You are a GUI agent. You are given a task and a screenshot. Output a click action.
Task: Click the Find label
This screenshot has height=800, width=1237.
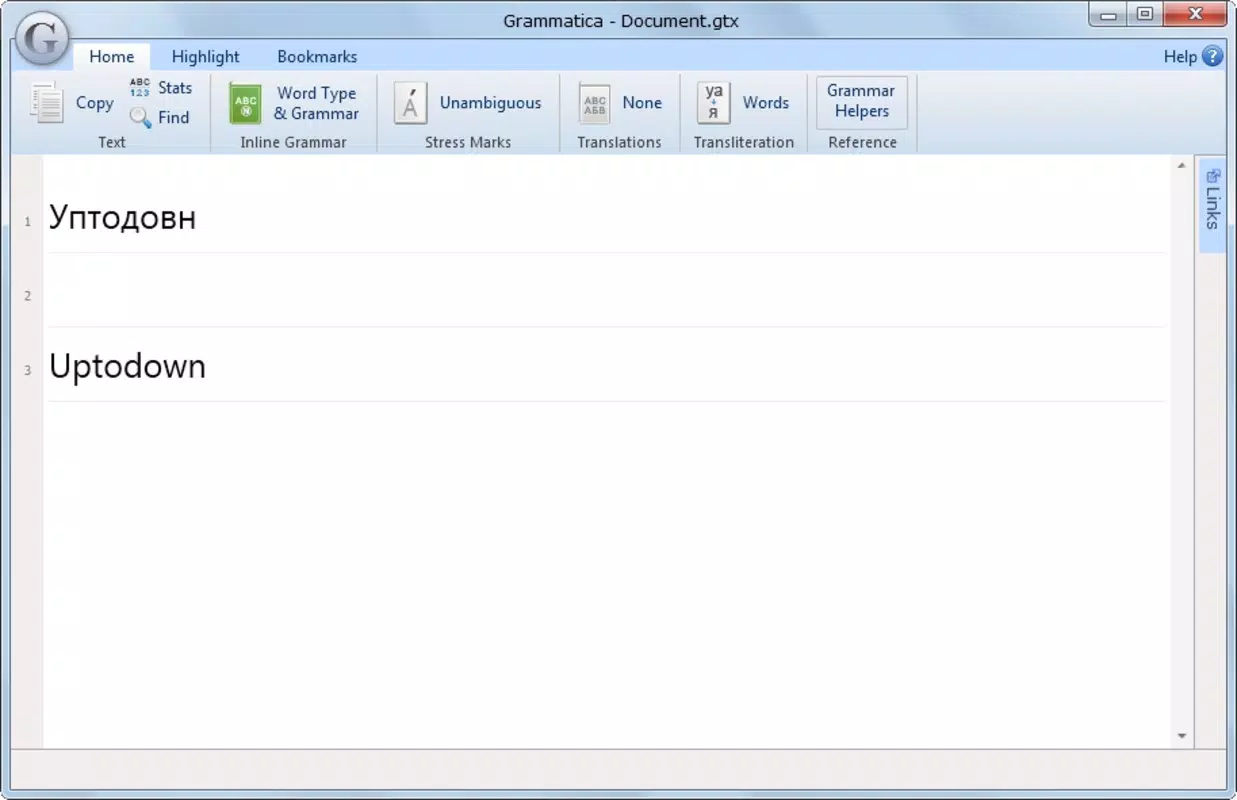173,117
